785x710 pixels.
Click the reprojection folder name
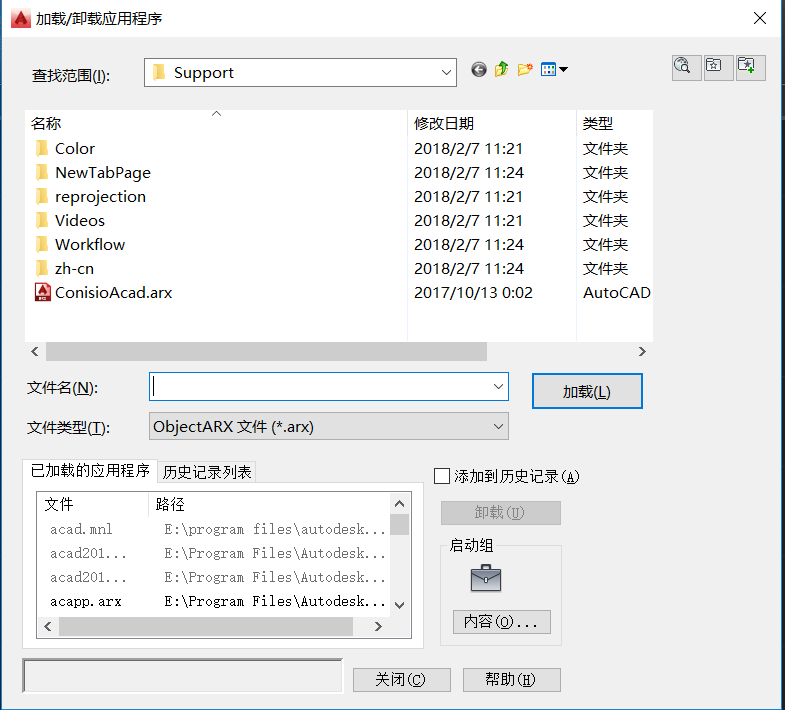coord(100,197)
